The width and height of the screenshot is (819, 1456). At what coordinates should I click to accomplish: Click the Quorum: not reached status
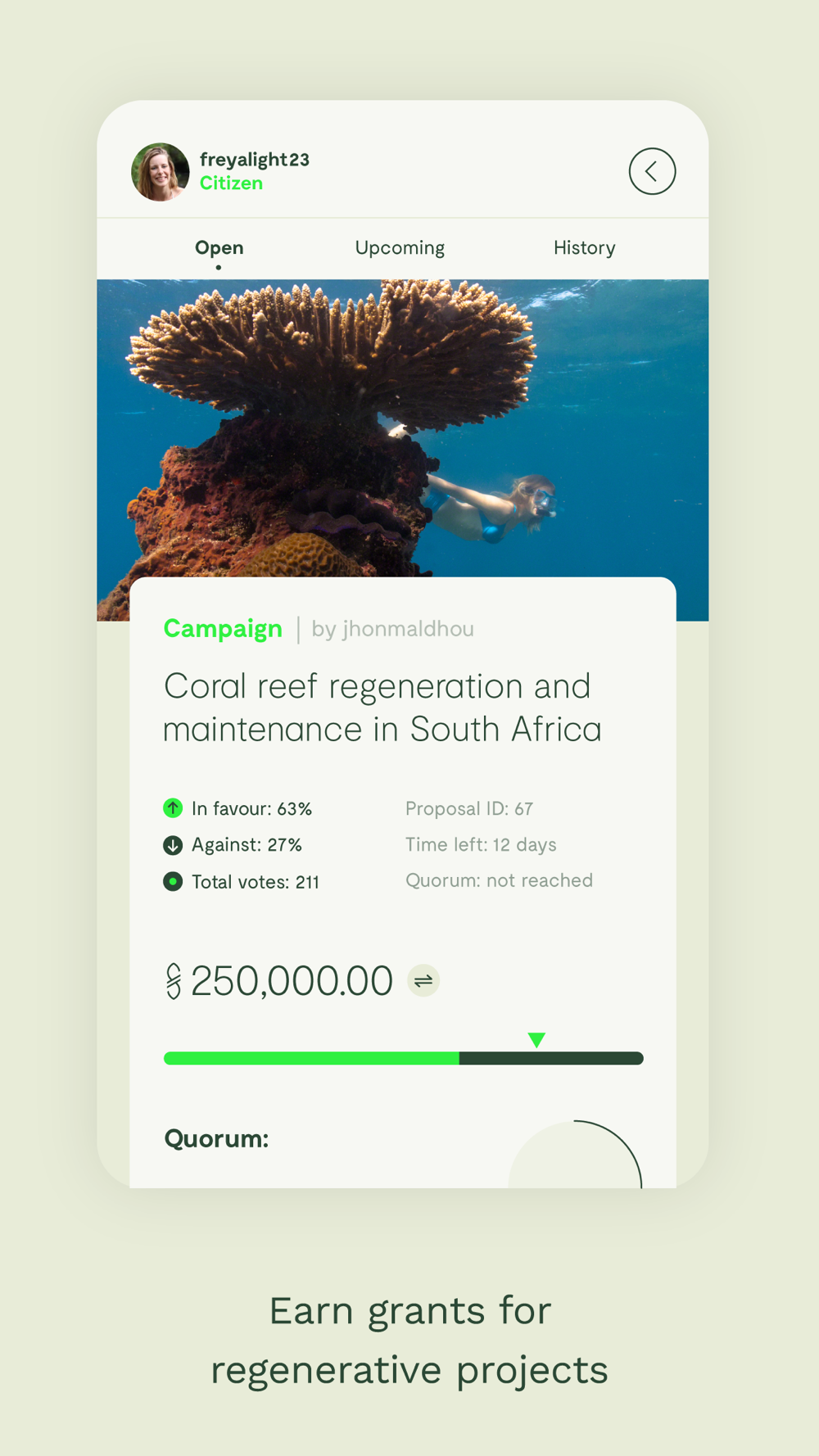tap(499, 880)
